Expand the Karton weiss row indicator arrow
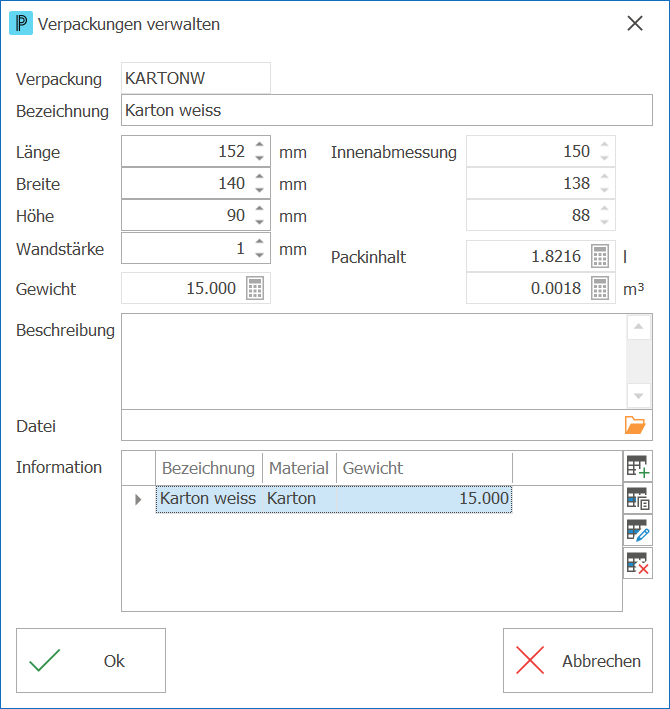The width and height of the screenshot is (670, 709). click(138, 499)
